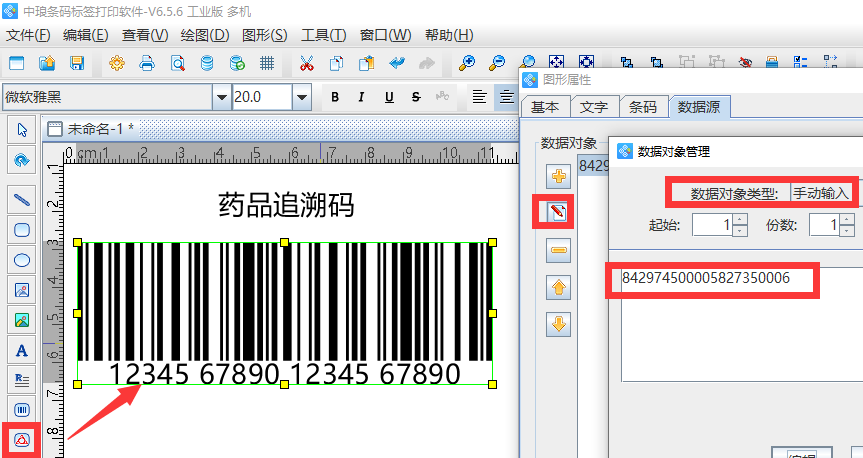
Task: Click the zoom in magnifier
Action: (467, 63)
